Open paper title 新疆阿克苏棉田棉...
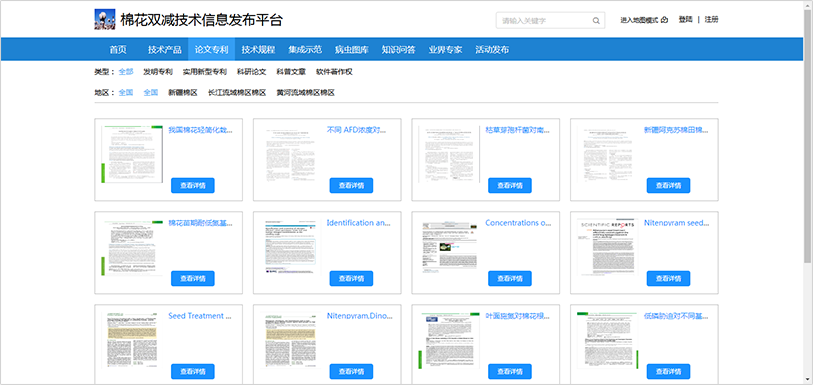 (677, 130)
